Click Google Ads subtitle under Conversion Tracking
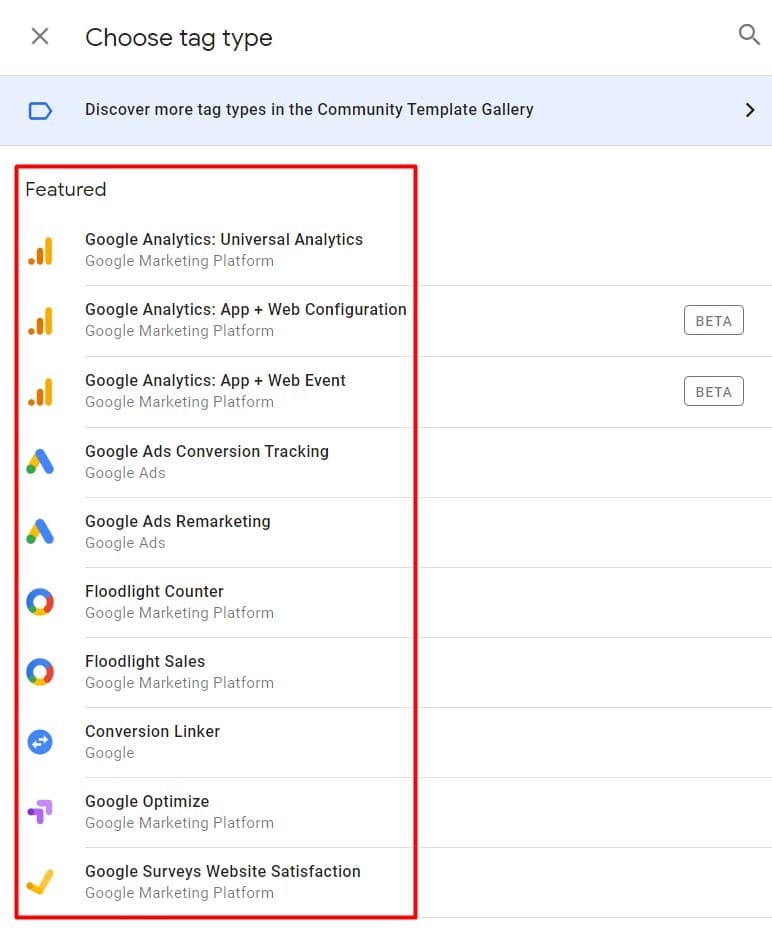 (x=125, y=473)
